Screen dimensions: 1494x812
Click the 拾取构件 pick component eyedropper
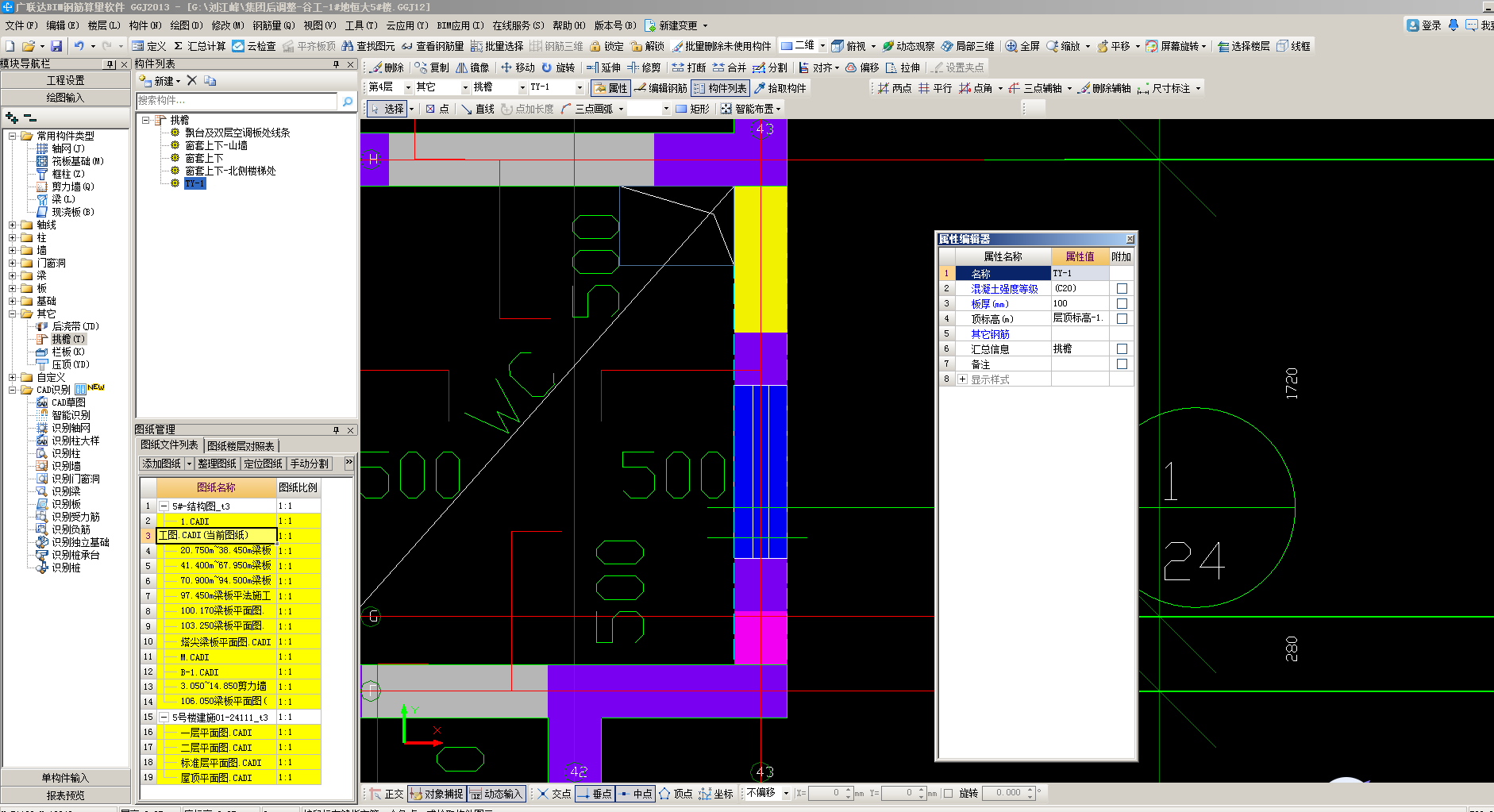(x=780, y=88)
